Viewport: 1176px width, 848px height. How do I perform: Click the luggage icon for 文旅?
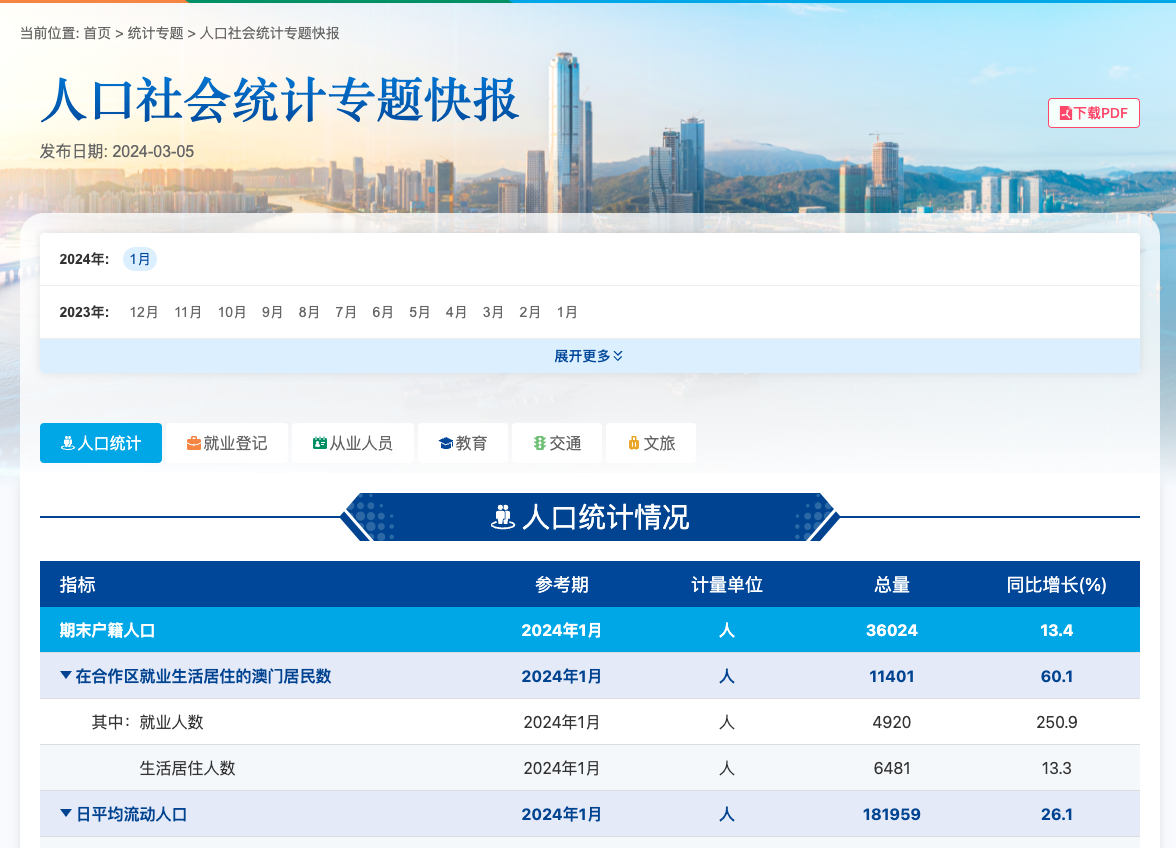tap(634, 443)
